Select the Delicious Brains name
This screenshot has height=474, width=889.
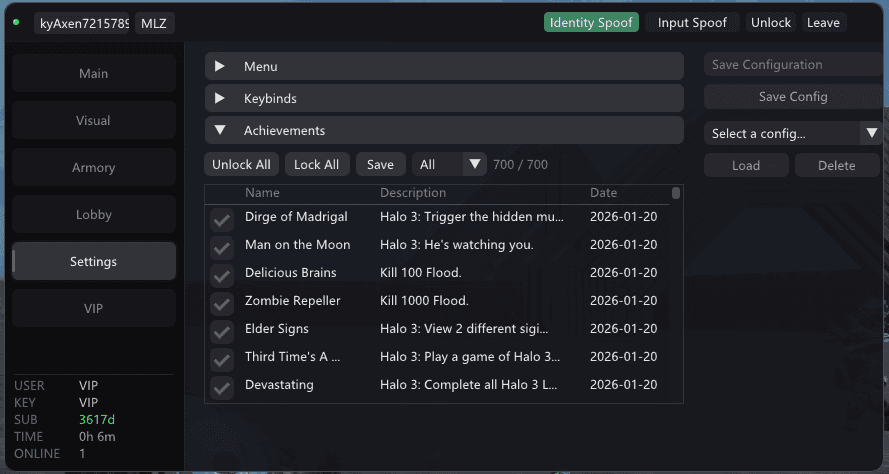pos(291,273)
